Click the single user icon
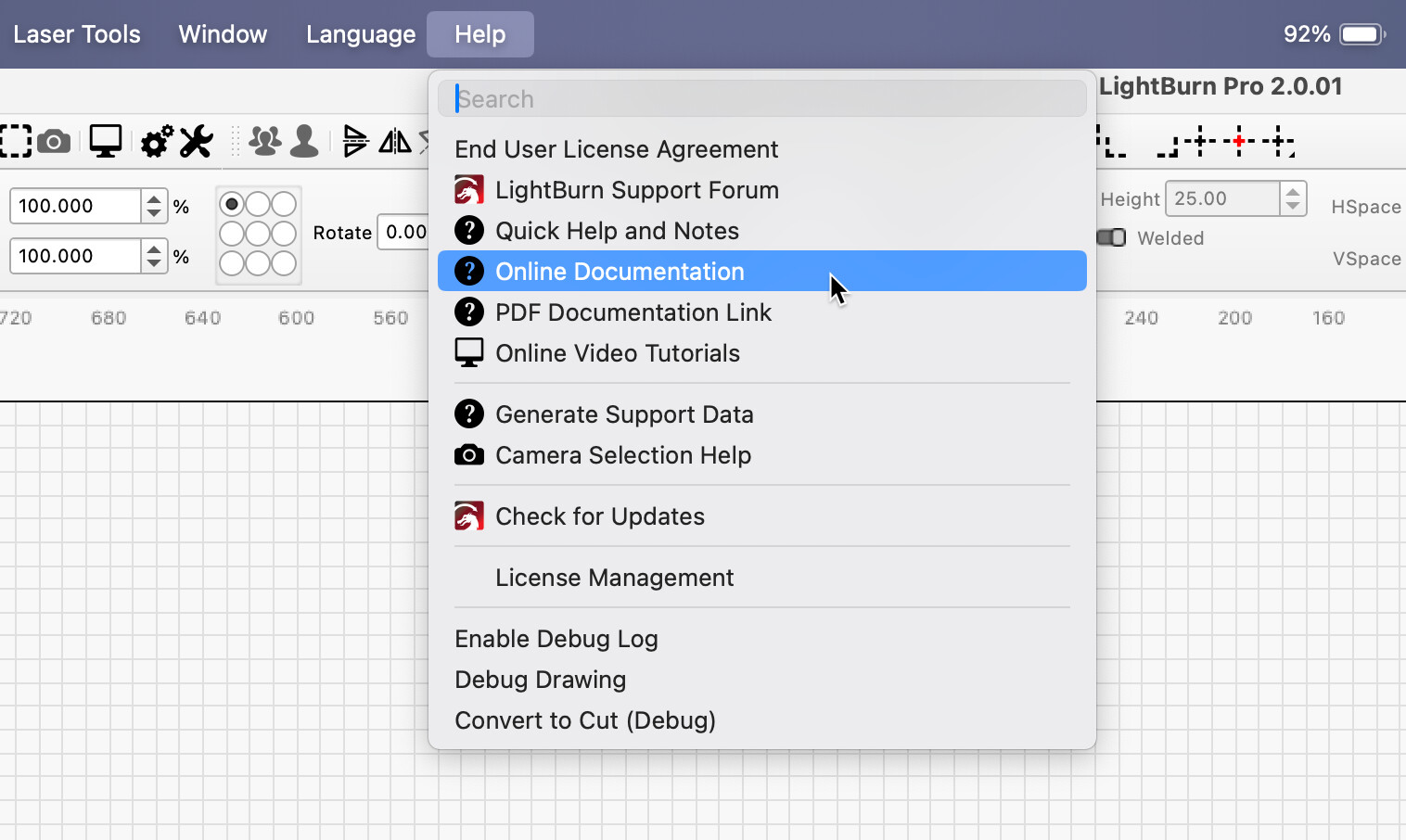The image size is (1406, 840). pyautogui.click(x=304, y=141)
